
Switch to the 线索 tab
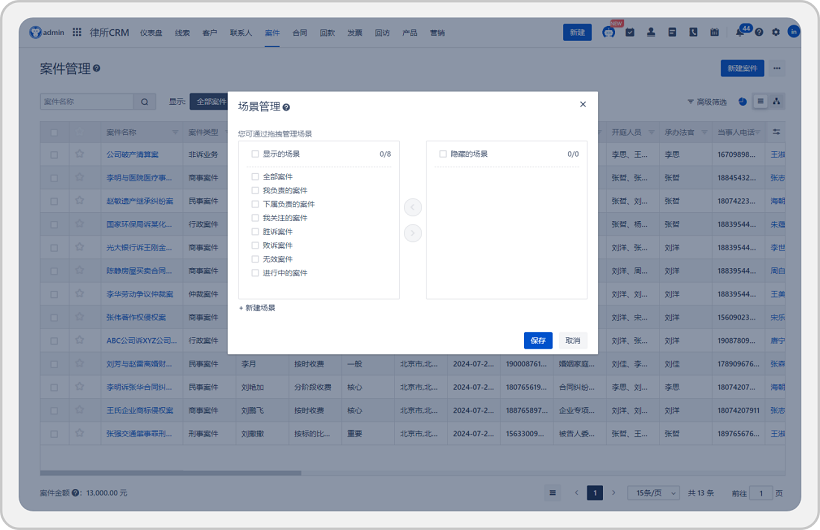[x=182, y=32]
